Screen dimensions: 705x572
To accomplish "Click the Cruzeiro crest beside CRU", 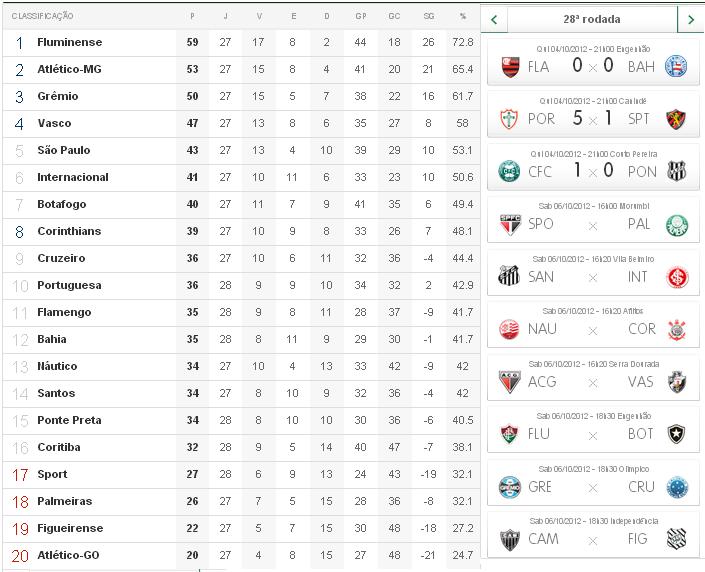I will click(x=676, y=487).
